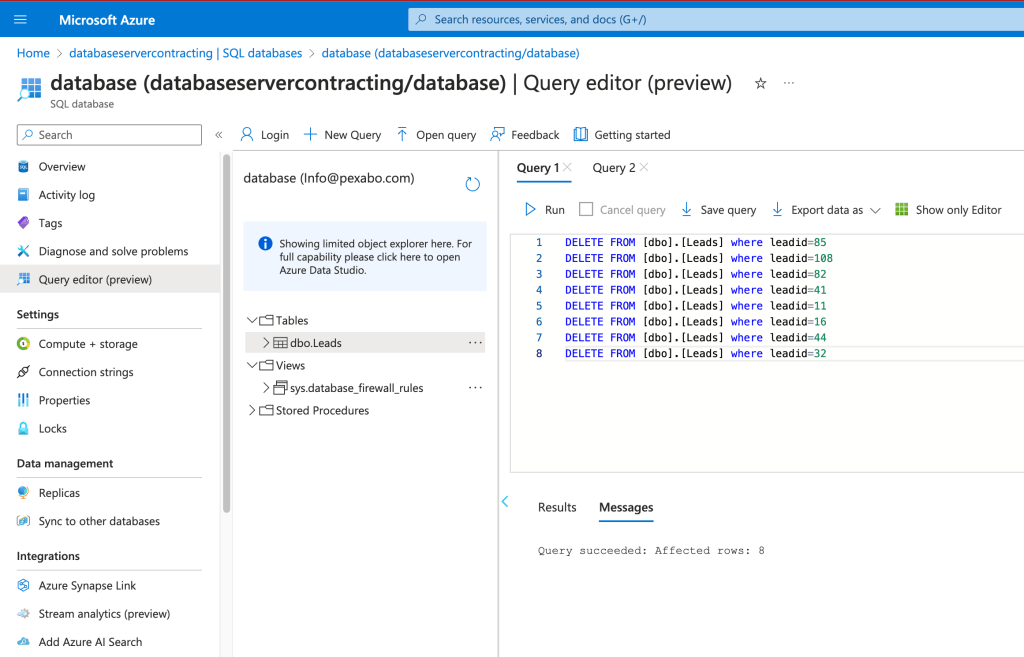
Task: Open Sync to other databases
Action: click(x=99, y=521)
